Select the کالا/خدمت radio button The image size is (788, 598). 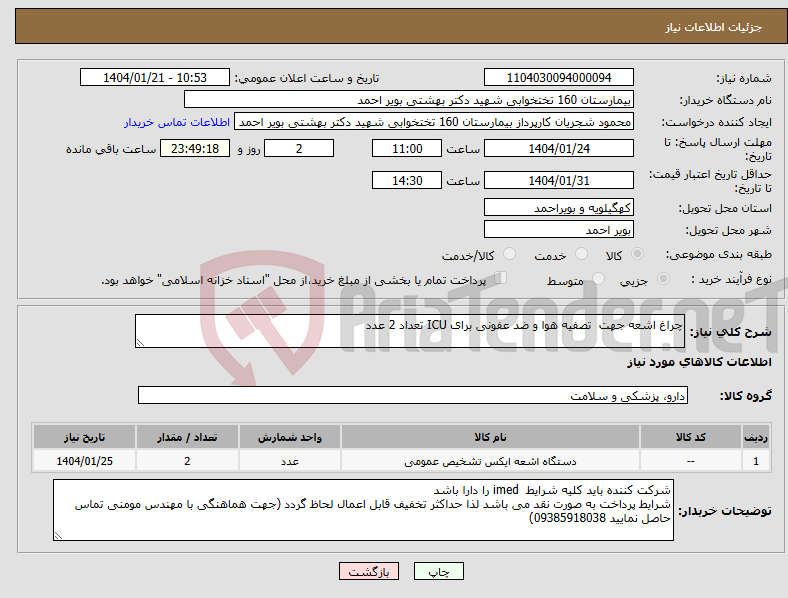point(510,254)
